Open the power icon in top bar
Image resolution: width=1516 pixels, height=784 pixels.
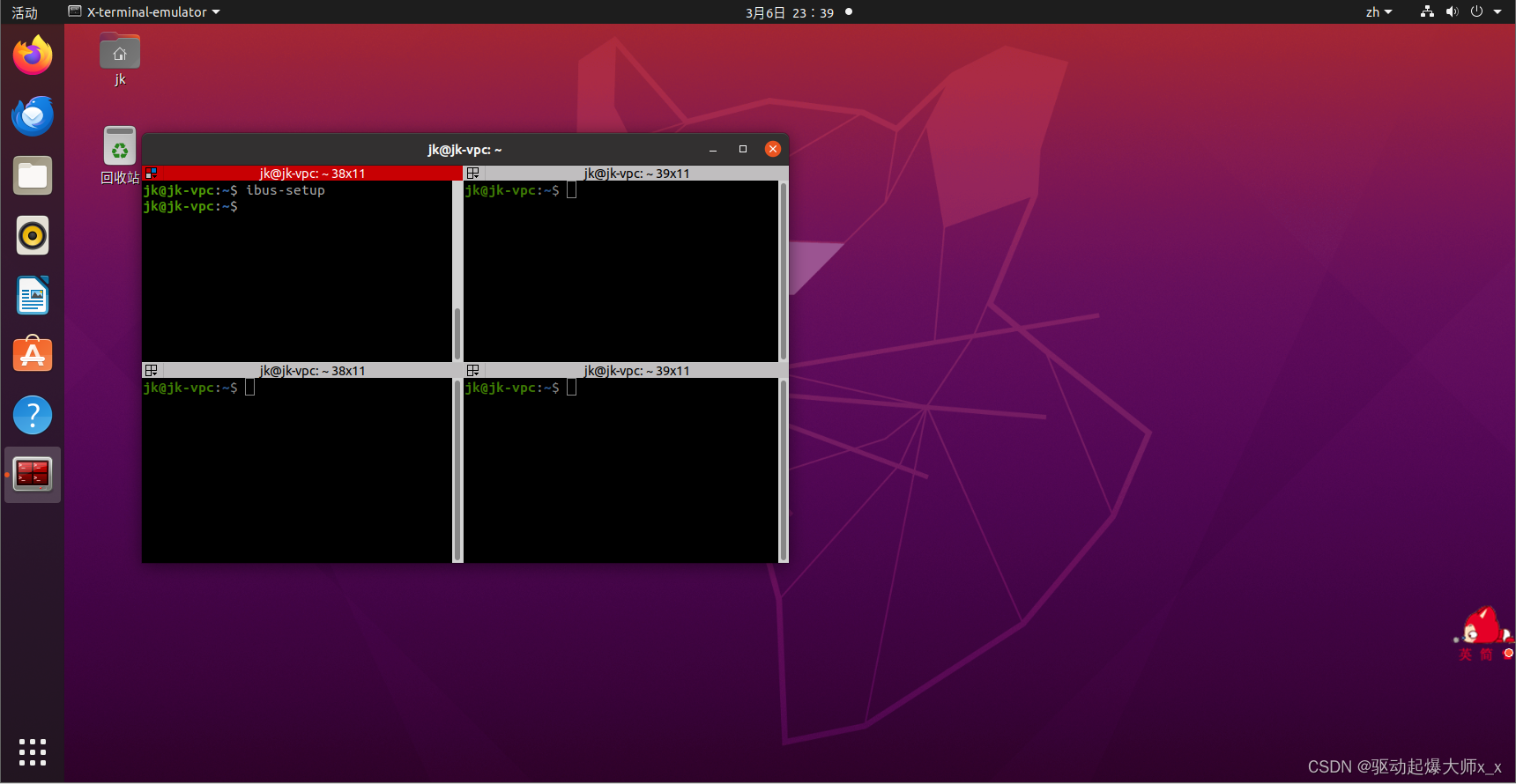click(1476, 11)
